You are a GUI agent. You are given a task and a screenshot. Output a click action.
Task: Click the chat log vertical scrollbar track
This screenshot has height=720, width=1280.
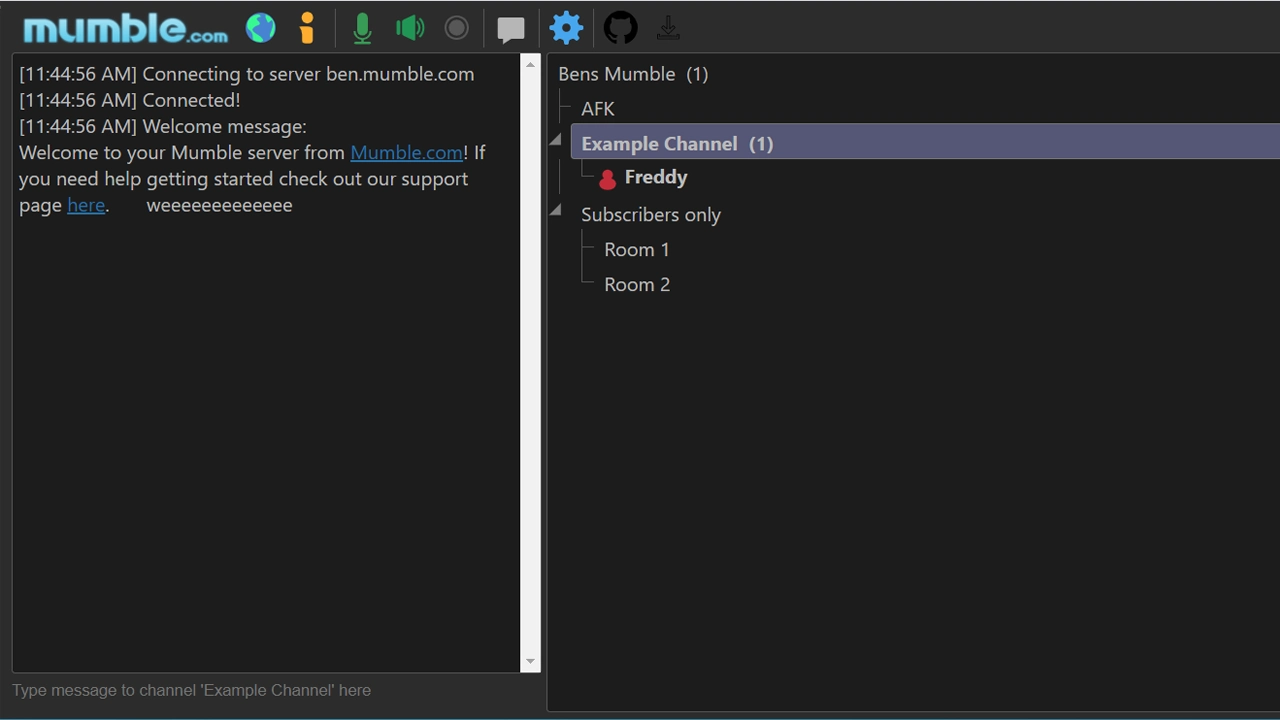[530, 363]
